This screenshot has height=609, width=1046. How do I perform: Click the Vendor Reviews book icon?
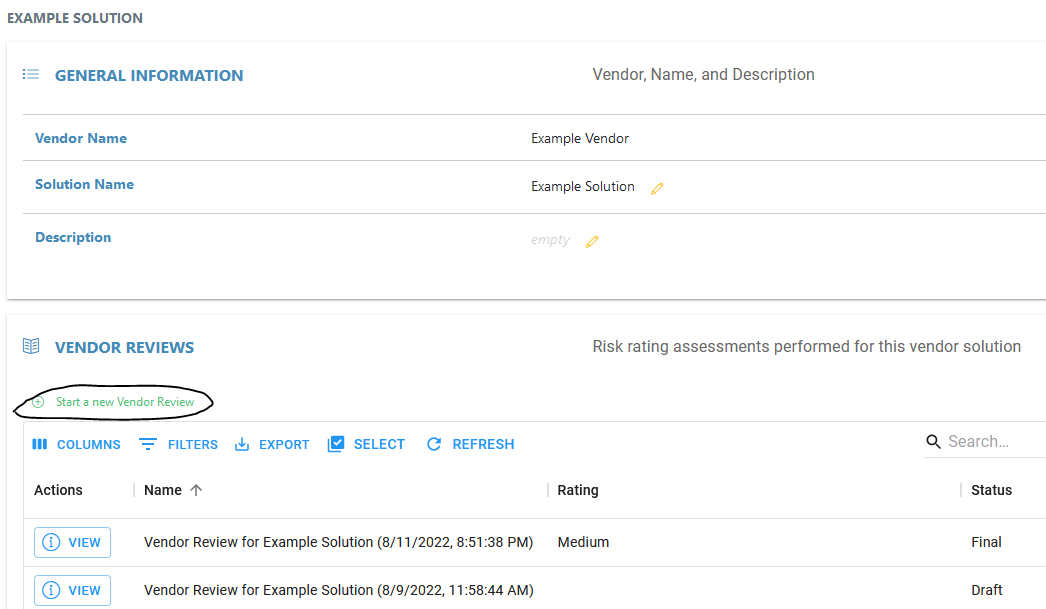coord(31,347)
